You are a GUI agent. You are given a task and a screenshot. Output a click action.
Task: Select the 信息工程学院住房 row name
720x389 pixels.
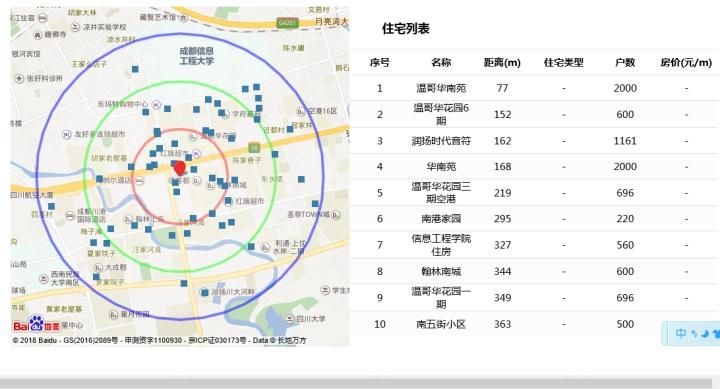pos(441,245)
